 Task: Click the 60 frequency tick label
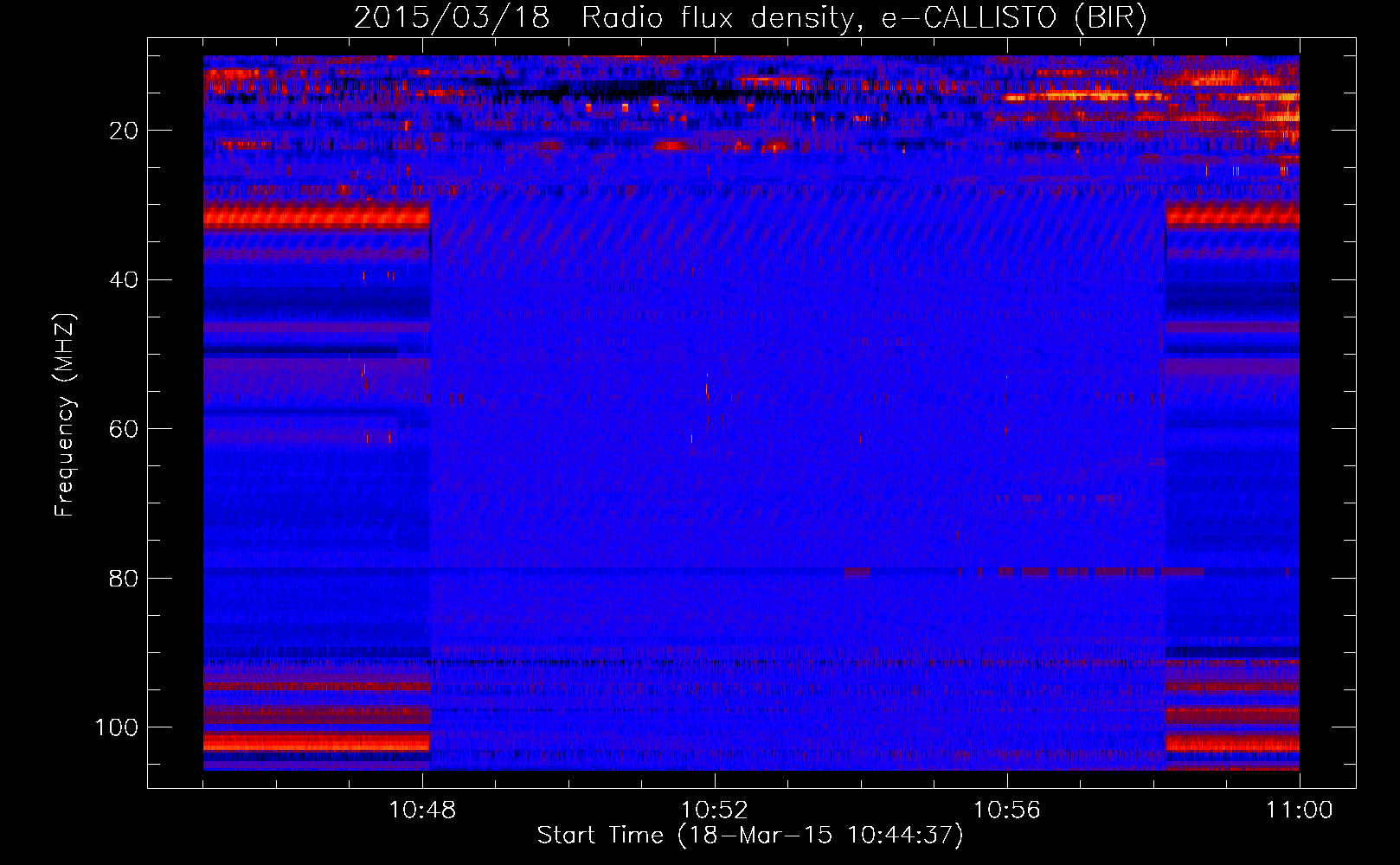[x=125, y=429]
